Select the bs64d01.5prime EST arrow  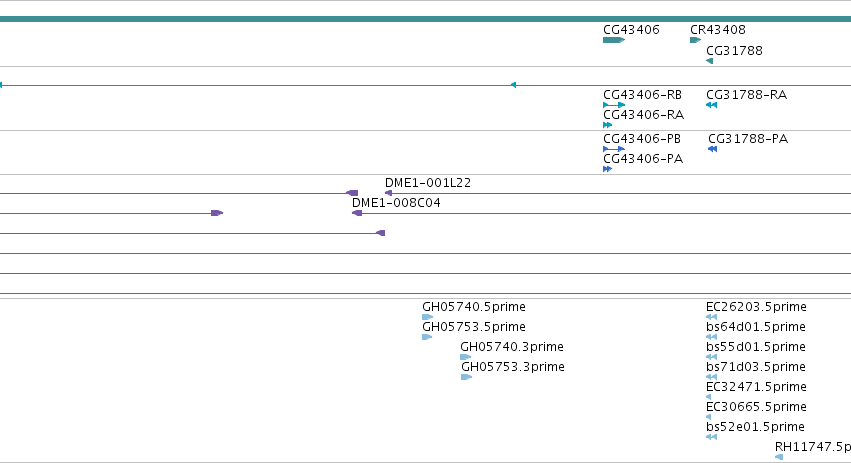712,337
